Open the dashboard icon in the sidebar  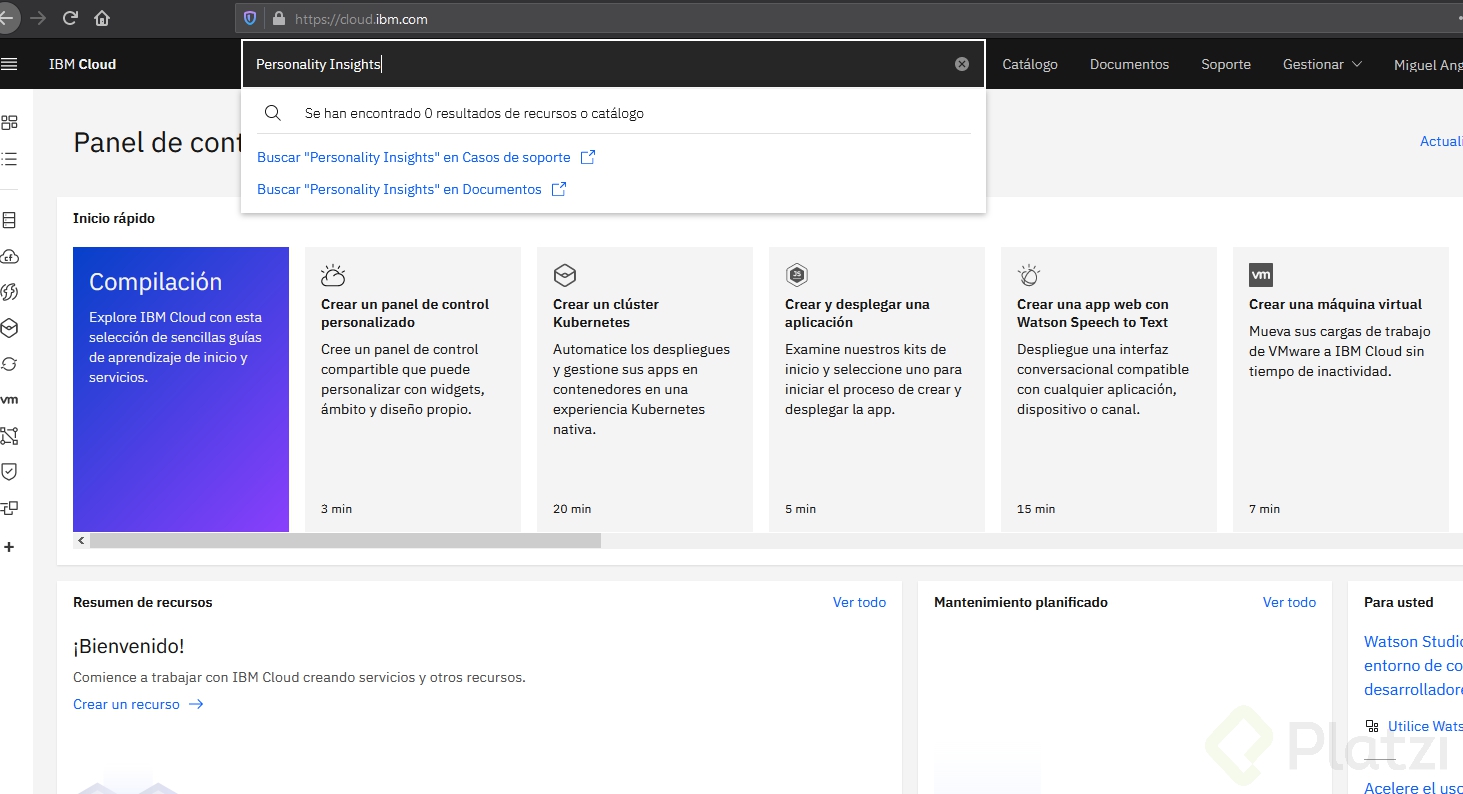(x=10, y=122)
